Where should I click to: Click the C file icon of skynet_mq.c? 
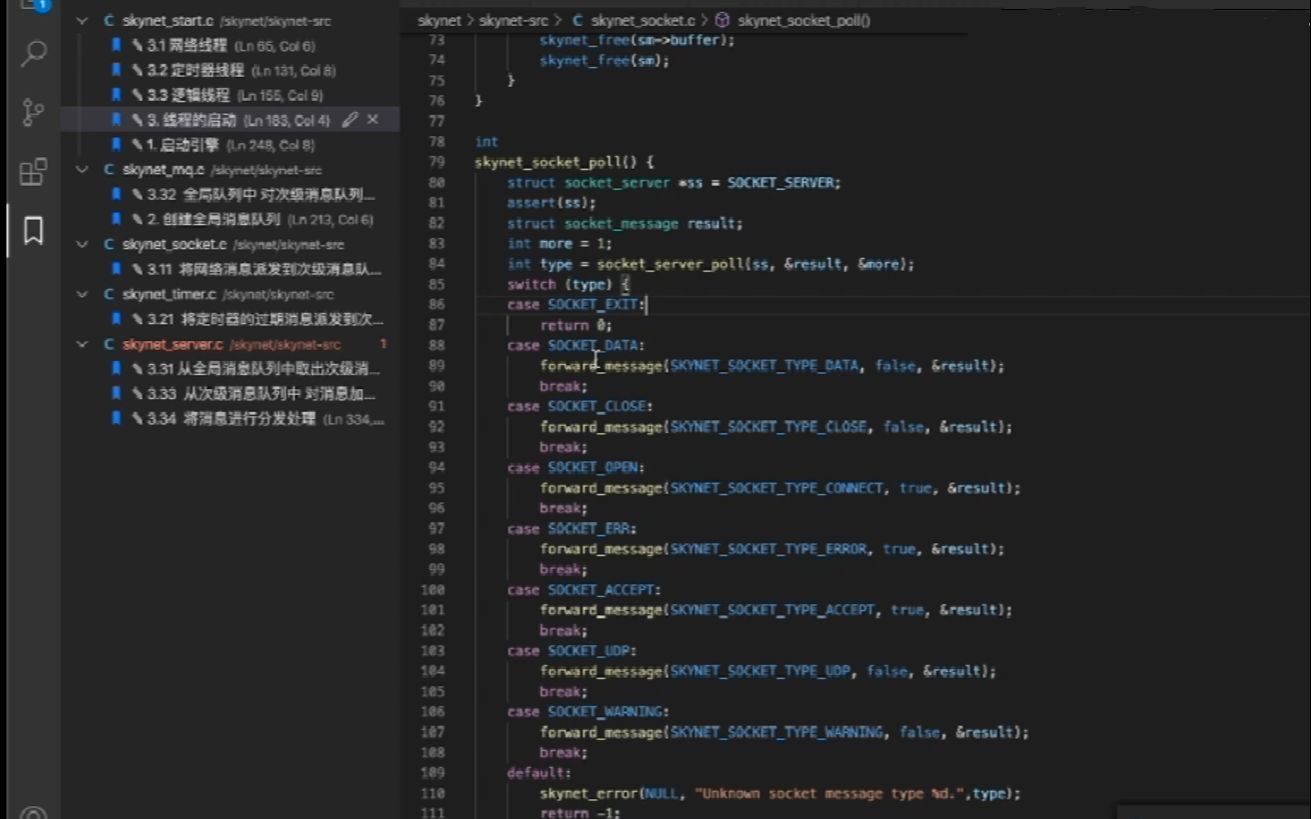click(109, 170)
